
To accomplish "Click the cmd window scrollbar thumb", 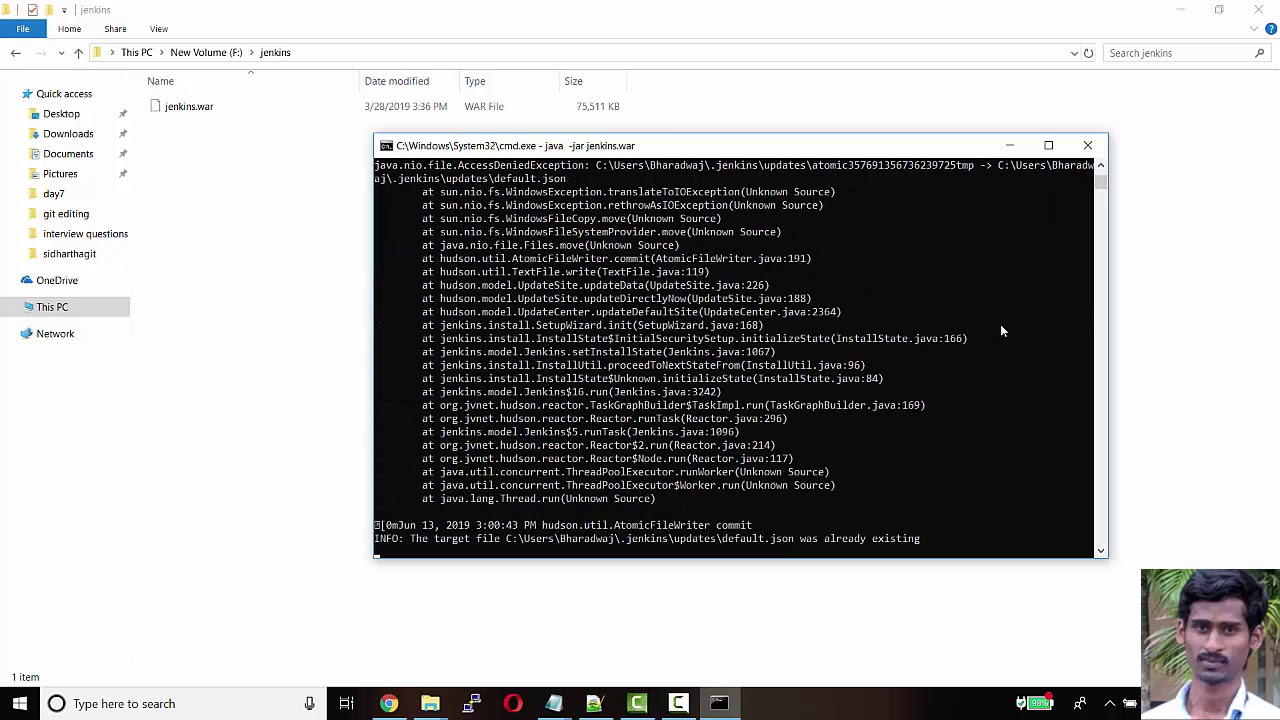I will [x=1101, y=181].
